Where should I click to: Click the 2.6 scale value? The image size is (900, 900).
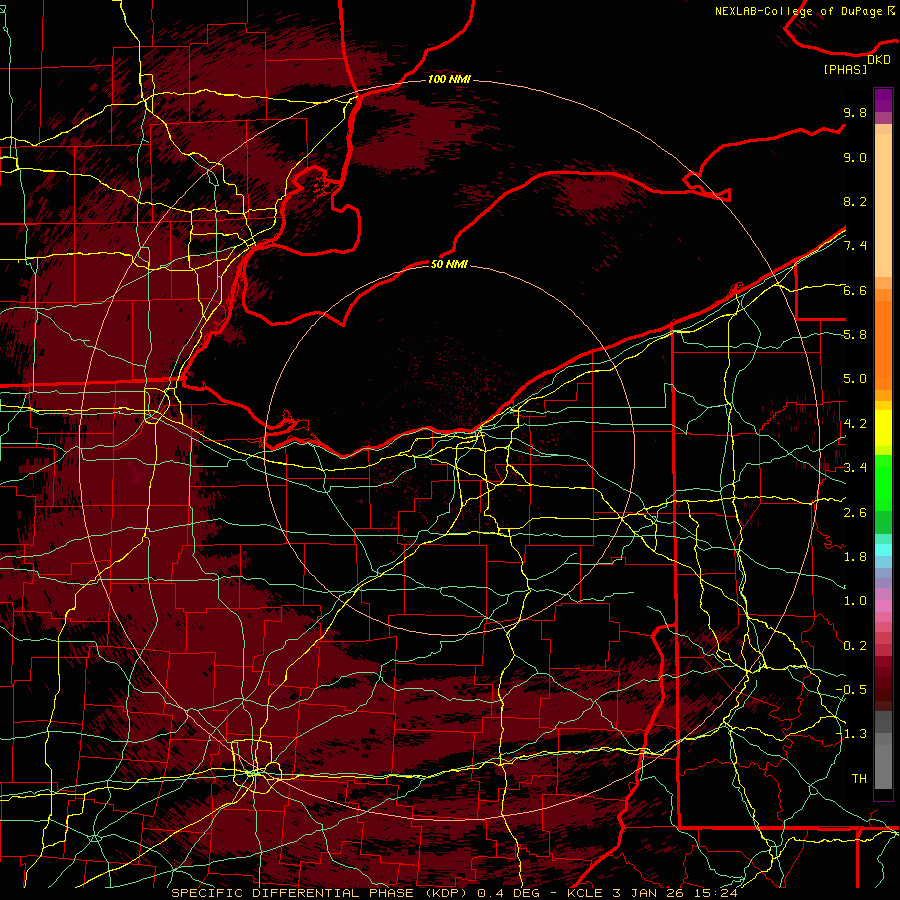(x=855, y=513)
